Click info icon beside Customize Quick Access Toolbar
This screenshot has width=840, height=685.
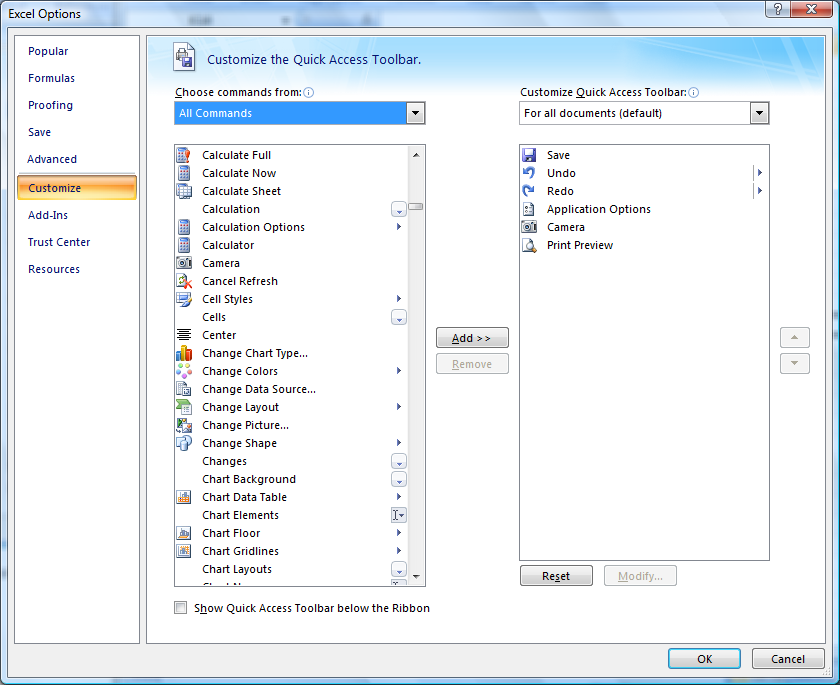[x=693, y=92]
